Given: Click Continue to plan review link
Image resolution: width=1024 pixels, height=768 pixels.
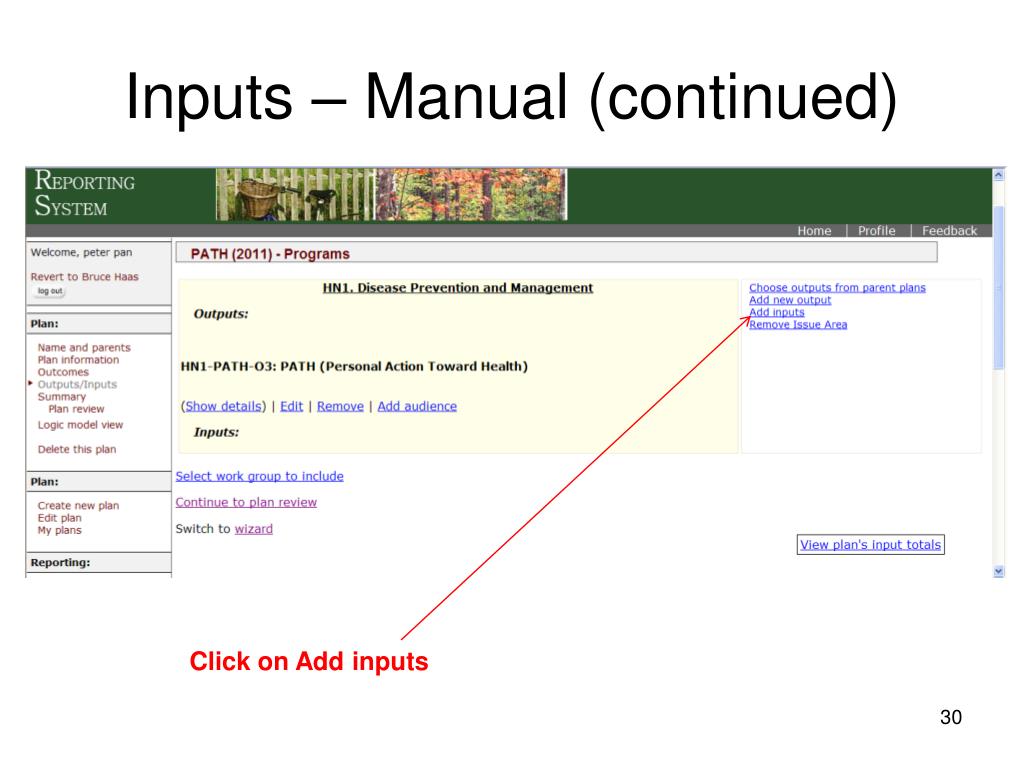Looking at the screenshot, I should click(x=246, y=503).
